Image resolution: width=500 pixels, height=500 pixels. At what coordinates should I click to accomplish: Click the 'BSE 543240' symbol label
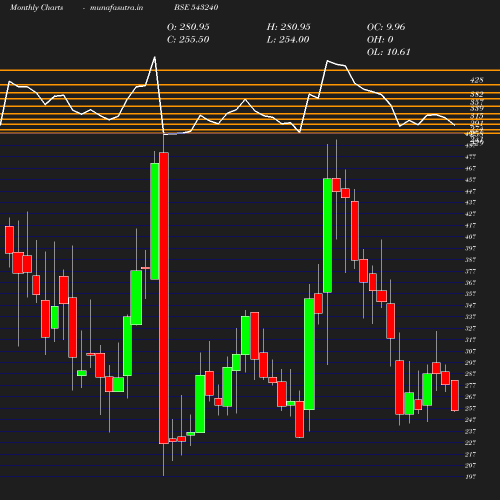click(x=196, y=7)
